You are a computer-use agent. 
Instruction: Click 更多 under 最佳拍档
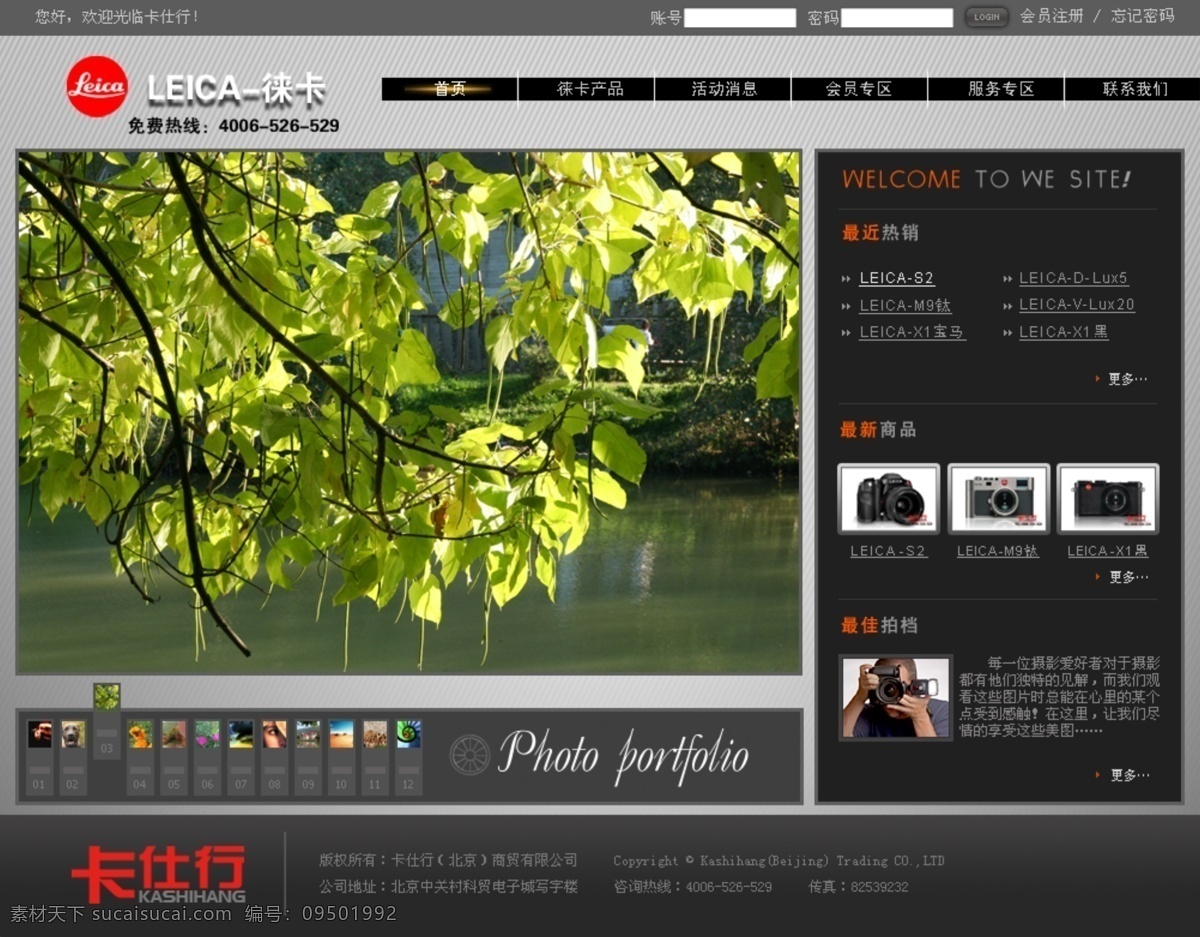(1129, 775)
